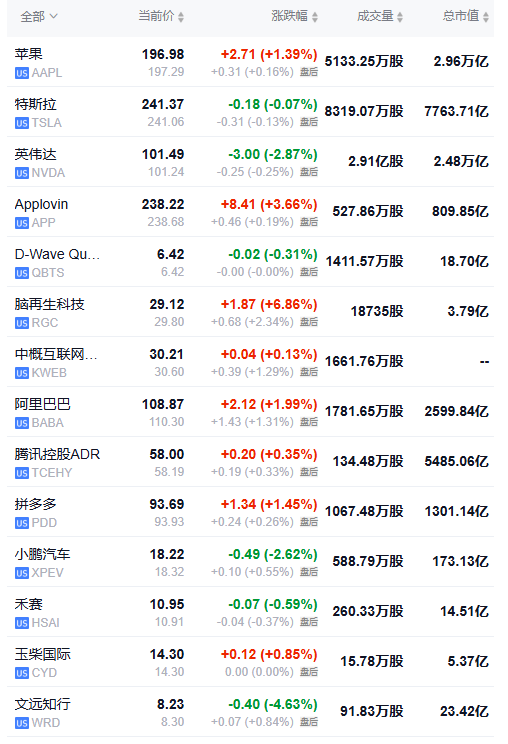
Task: Click the 小鹏汽车 stock name
Action: 43,554
